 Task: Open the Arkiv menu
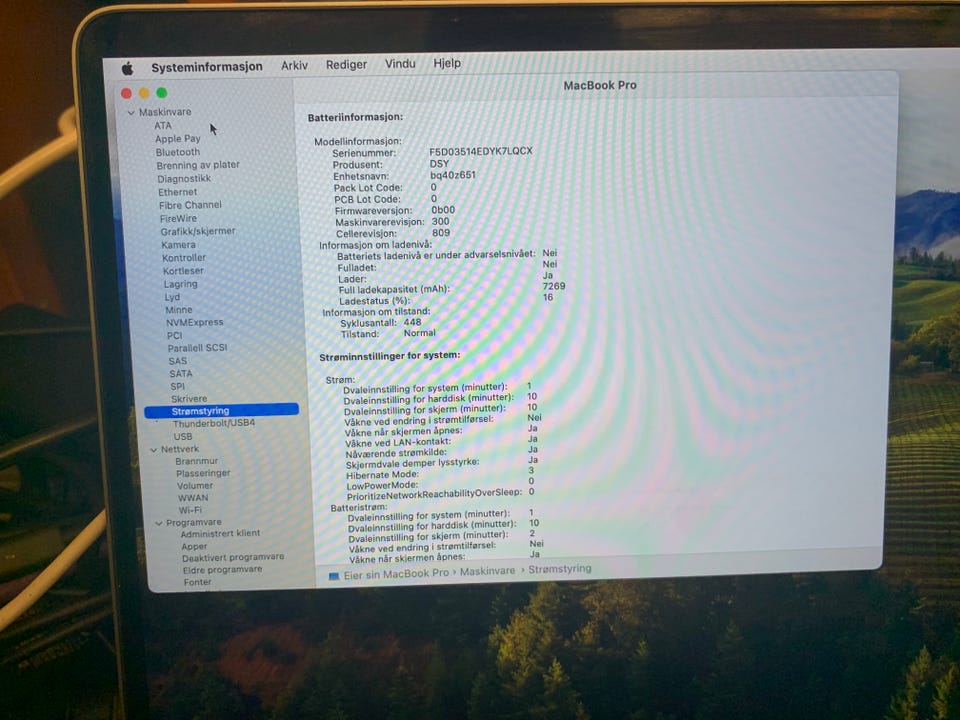(294, 65)
